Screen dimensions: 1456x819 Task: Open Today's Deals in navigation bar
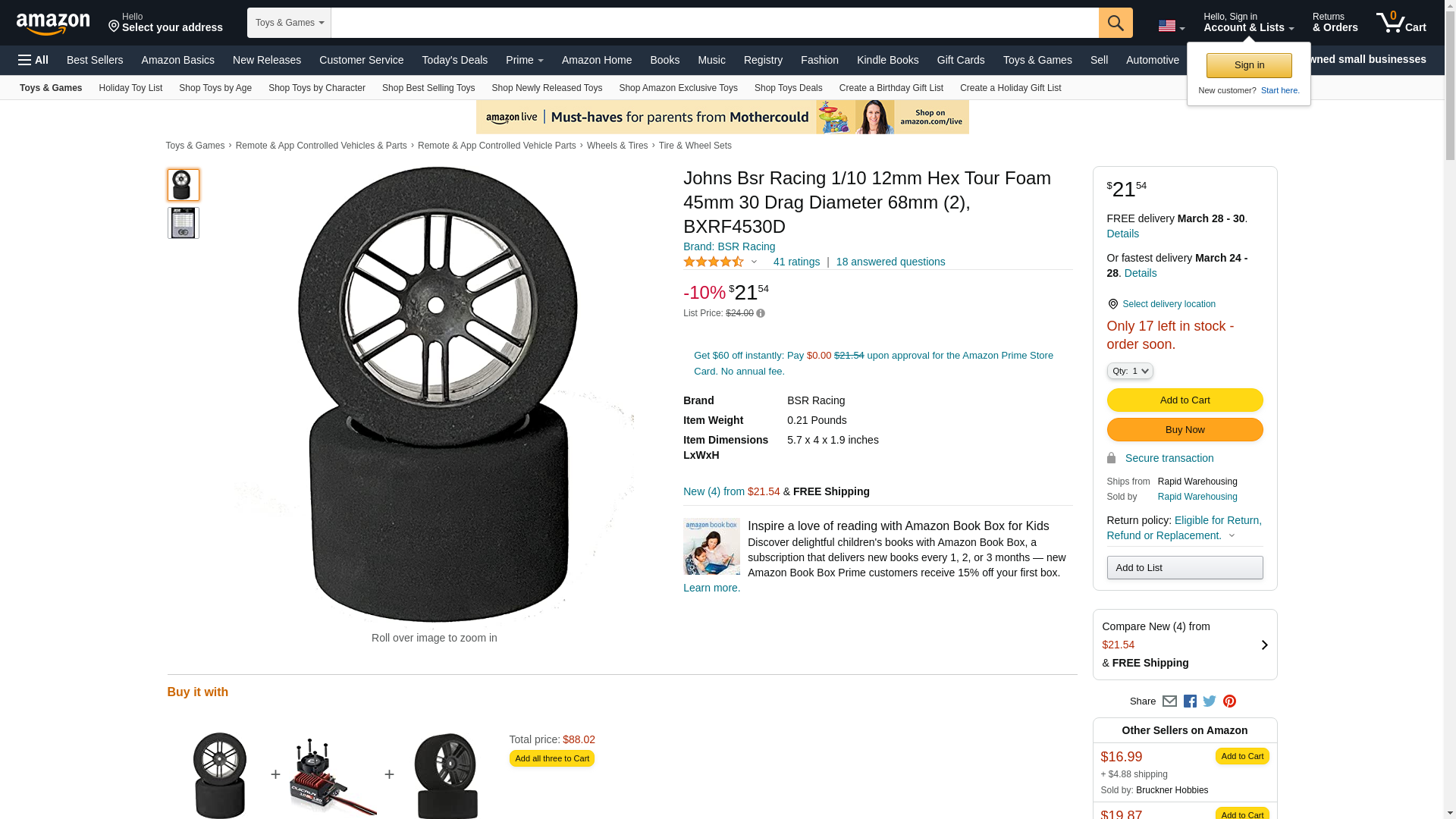454,60
